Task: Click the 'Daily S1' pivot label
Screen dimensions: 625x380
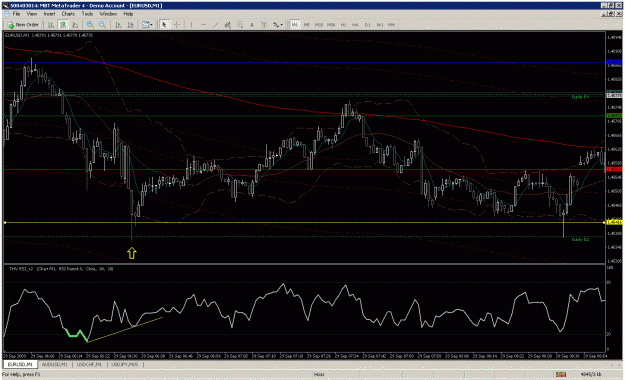Action: click(580, 97)
